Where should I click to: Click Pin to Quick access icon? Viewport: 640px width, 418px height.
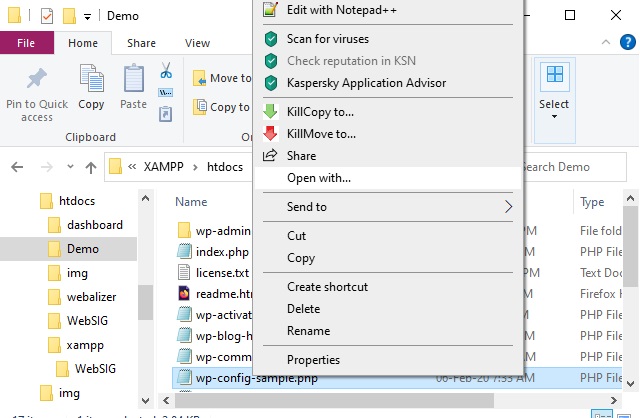37,78
